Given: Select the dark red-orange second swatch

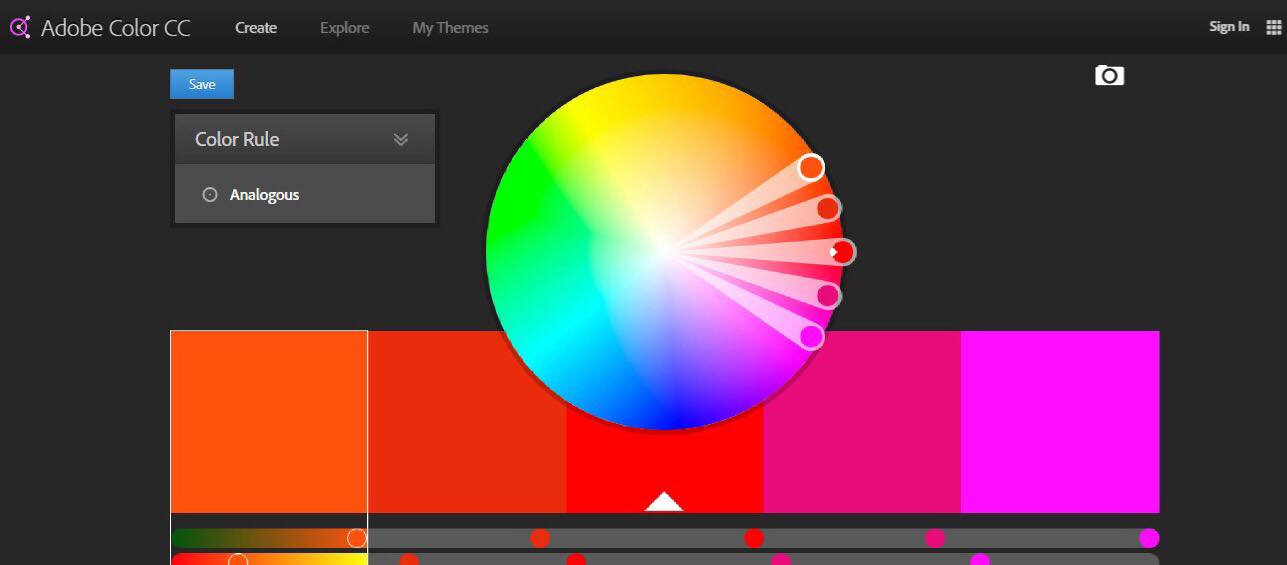Looking at the screenshot, I should point(467,420).
